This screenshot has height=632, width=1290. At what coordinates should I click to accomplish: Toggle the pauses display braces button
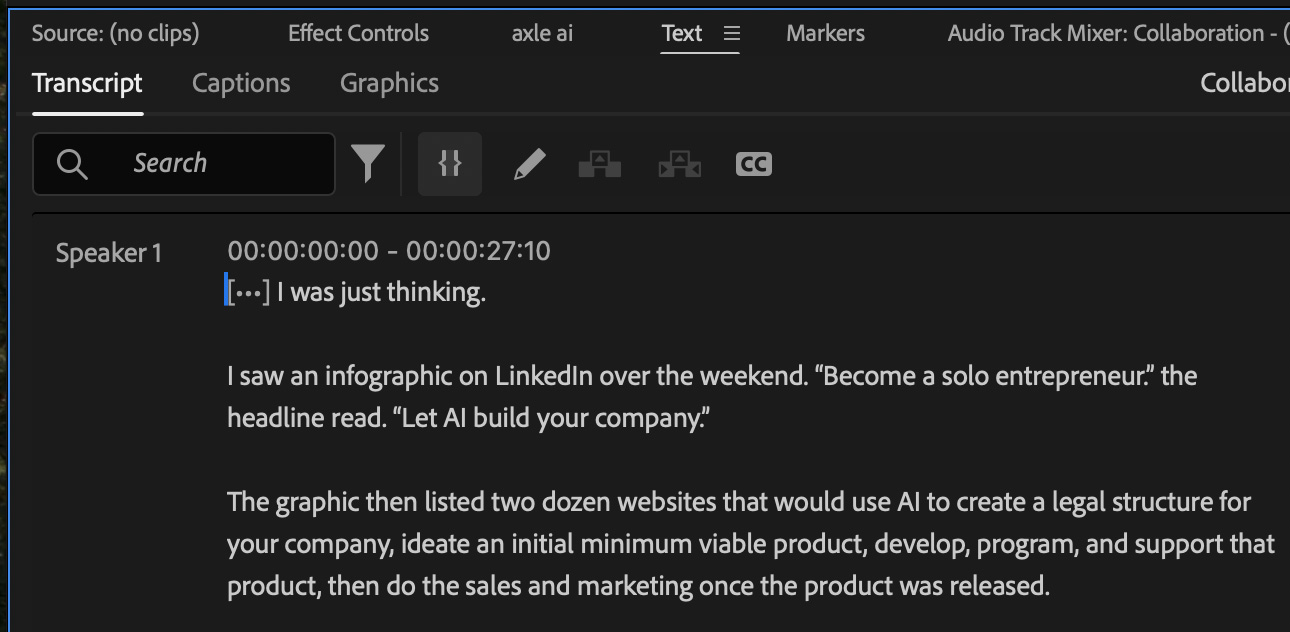(x=450, y=164)
